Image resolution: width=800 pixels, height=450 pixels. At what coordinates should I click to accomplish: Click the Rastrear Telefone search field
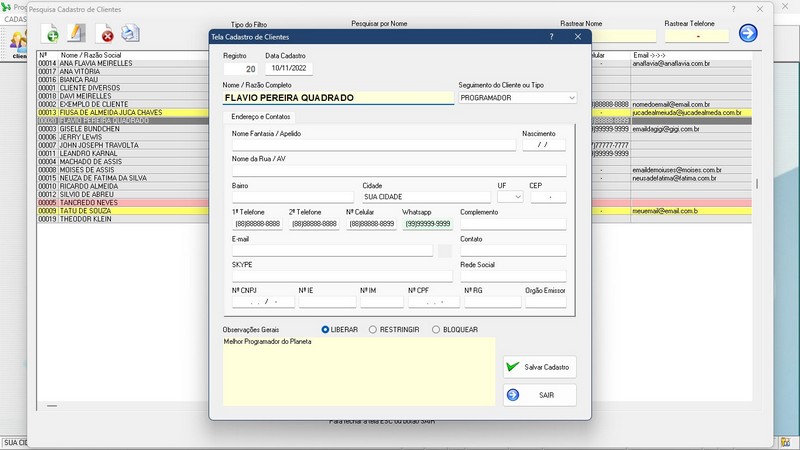pyautogui.click(x=697, y=36)
